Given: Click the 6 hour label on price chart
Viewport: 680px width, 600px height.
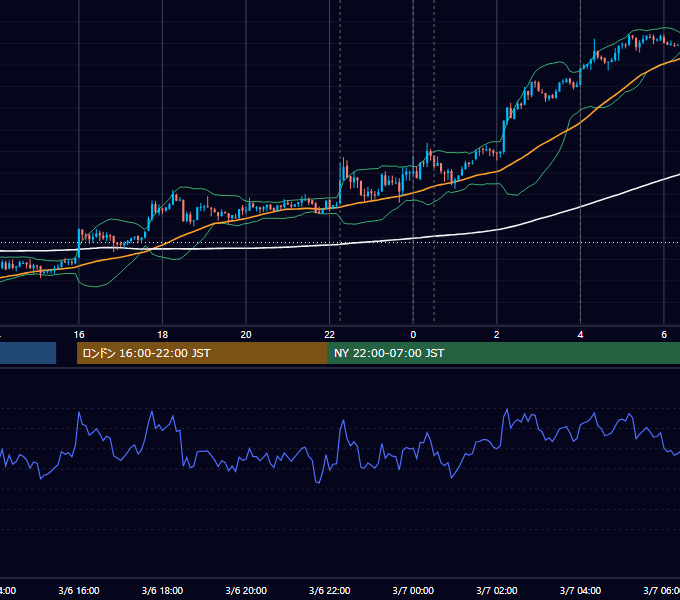Looking at the screenshot, I should coord(664,334).
